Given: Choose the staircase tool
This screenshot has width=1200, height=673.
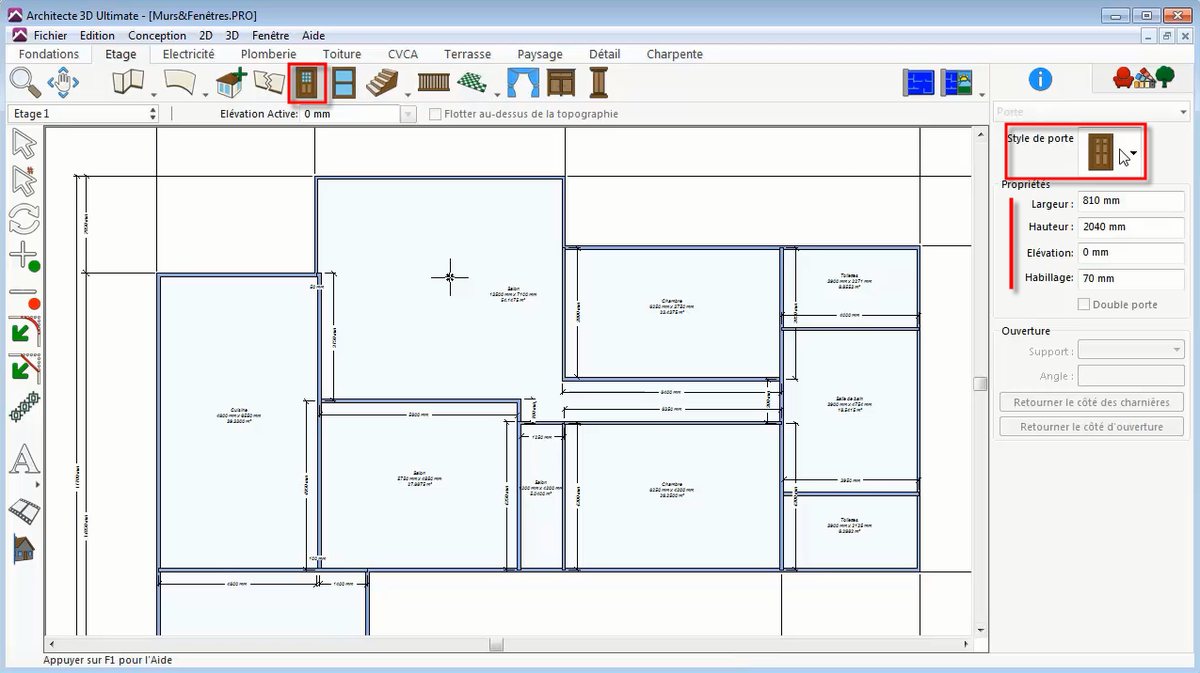Looking at the screenshot, I should (x=382, y=82).
